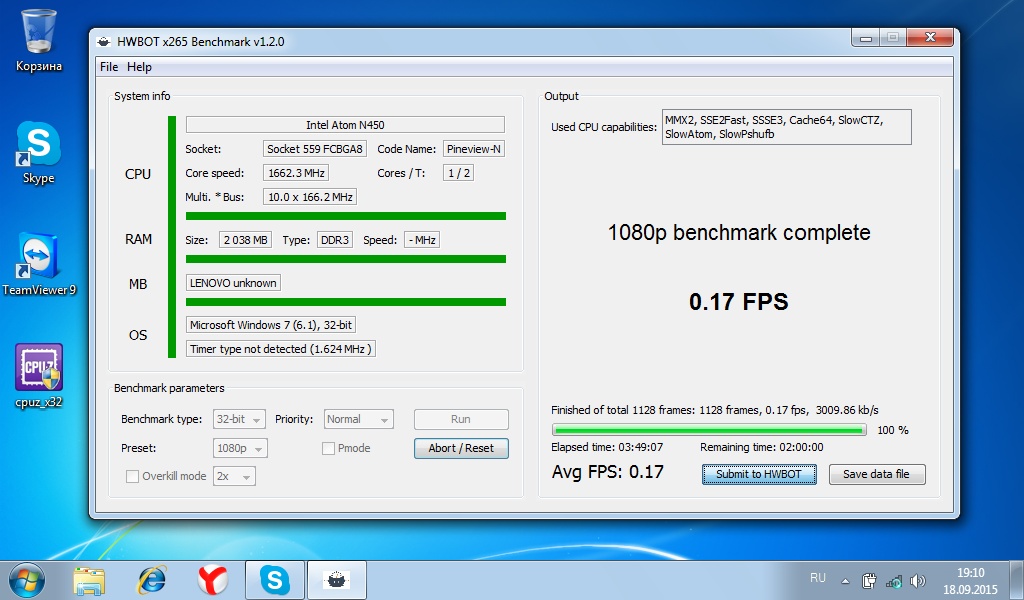
Task: Open the power/battery tray icon
Action: point(869,580)
